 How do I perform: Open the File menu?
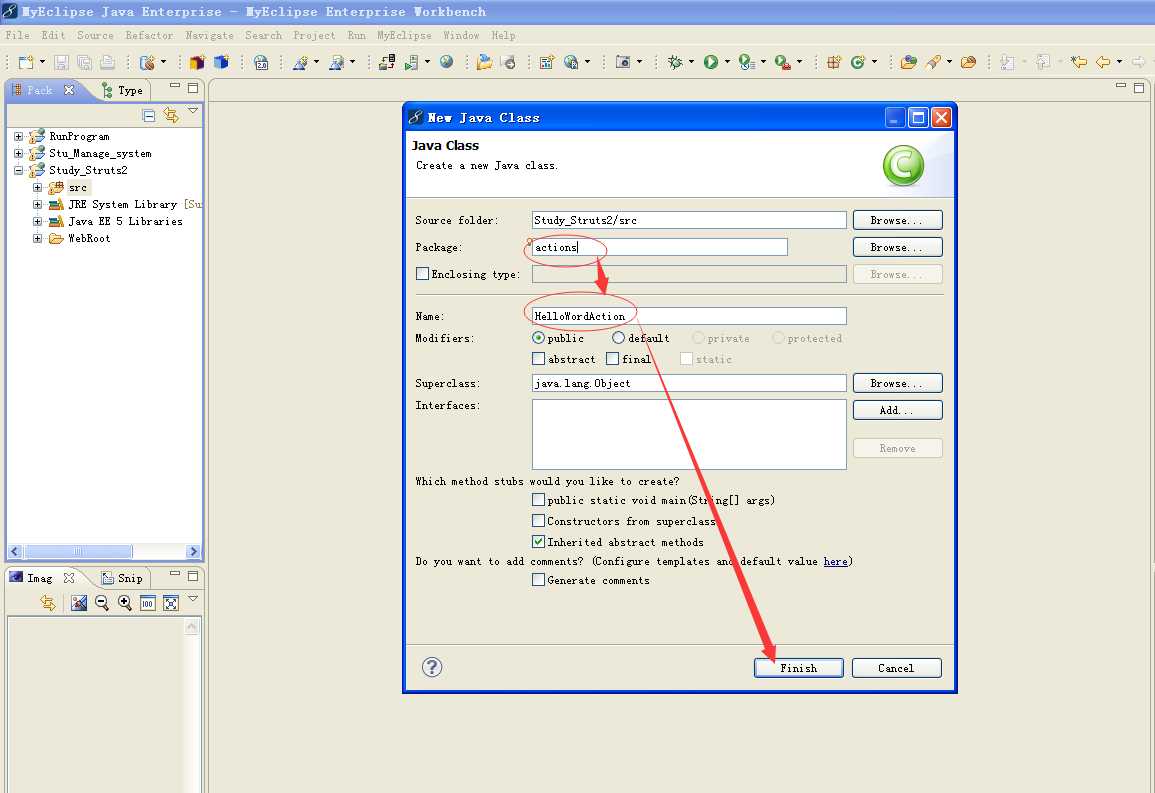point(17,35)
